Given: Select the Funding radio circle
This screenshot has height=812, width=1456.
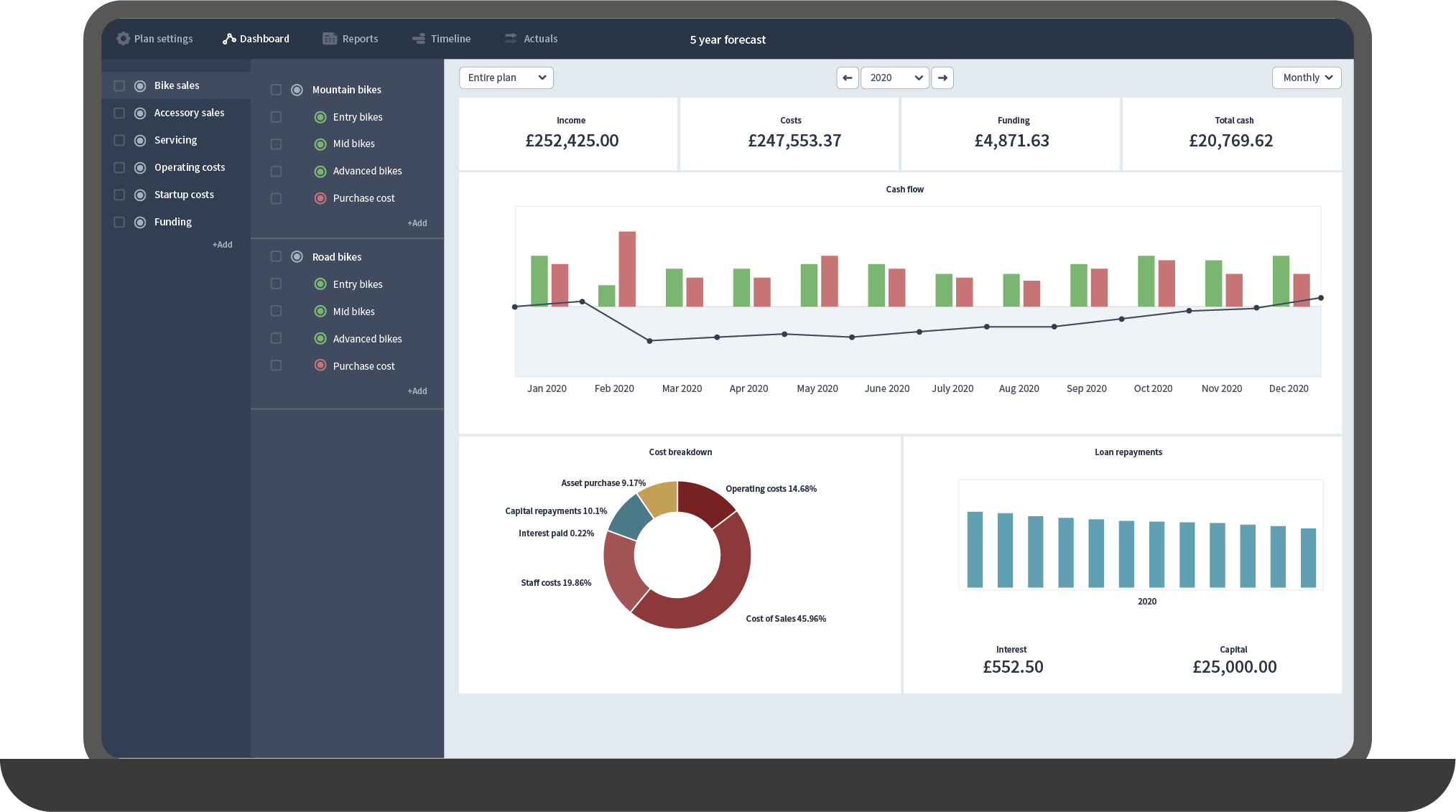Looking at the screenshot, I should pyautogui.click(x=140, y=223).
